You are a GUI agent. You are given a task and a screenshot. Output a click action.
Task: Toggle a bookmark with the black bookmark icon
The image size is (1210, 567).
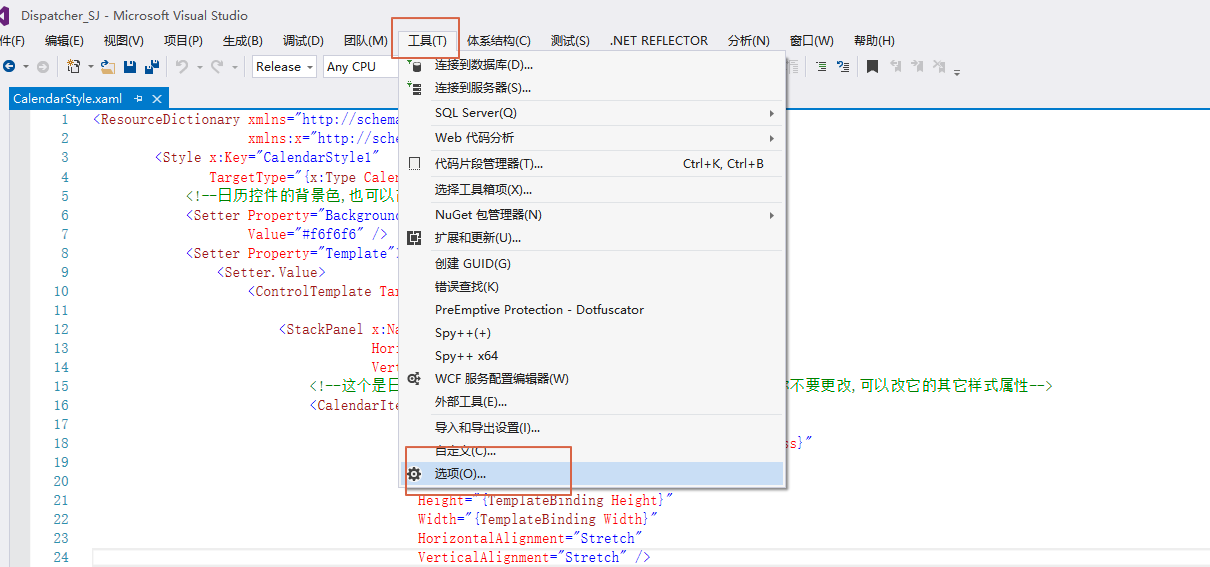click(x=873, y=67)
